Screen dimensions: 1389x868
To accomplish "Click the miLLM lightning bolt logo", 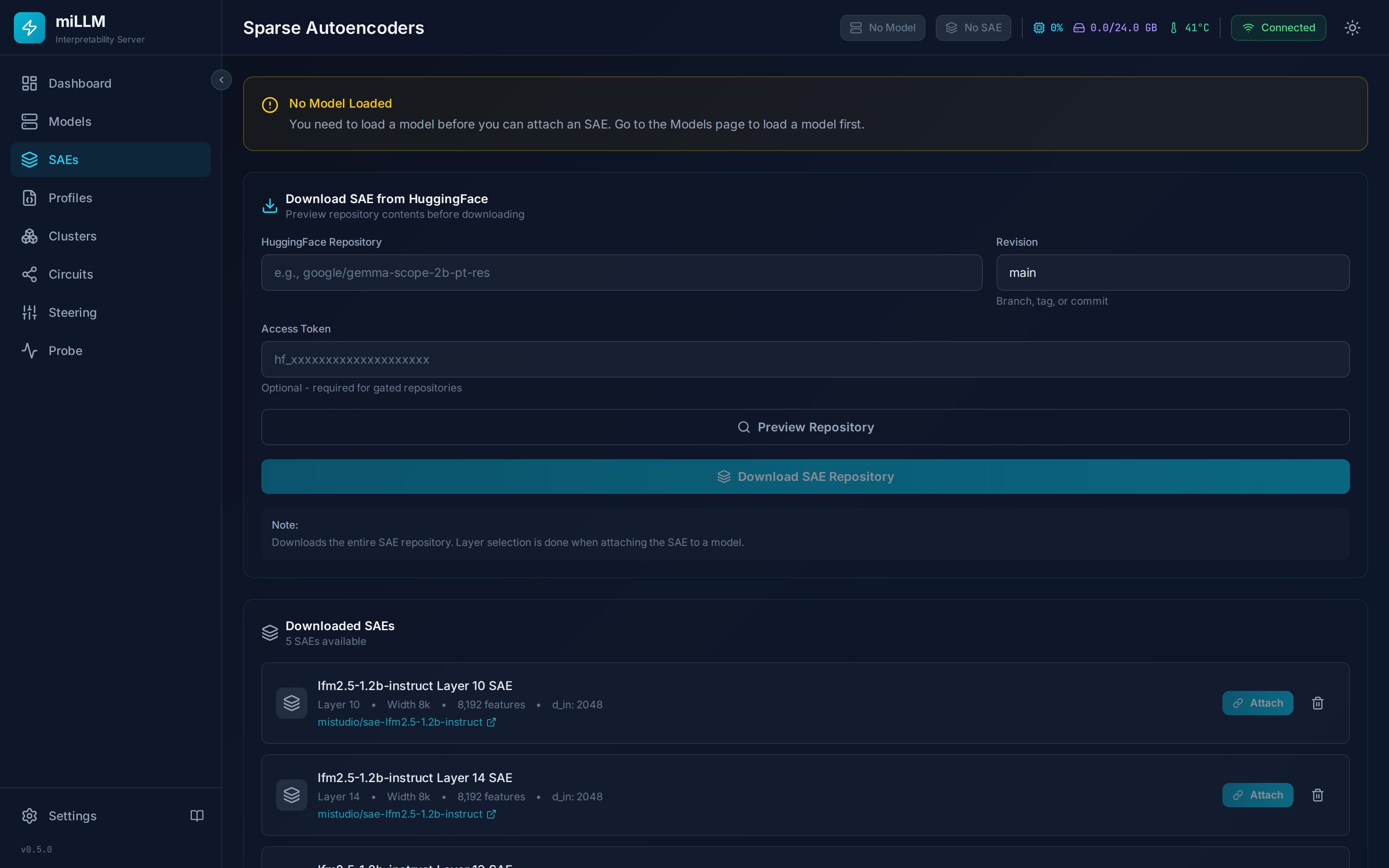I will 29,27.
